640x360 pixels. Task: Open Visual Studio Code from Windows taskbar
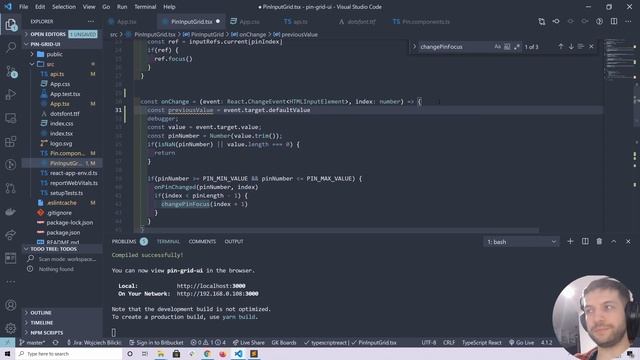click(238, 353)
